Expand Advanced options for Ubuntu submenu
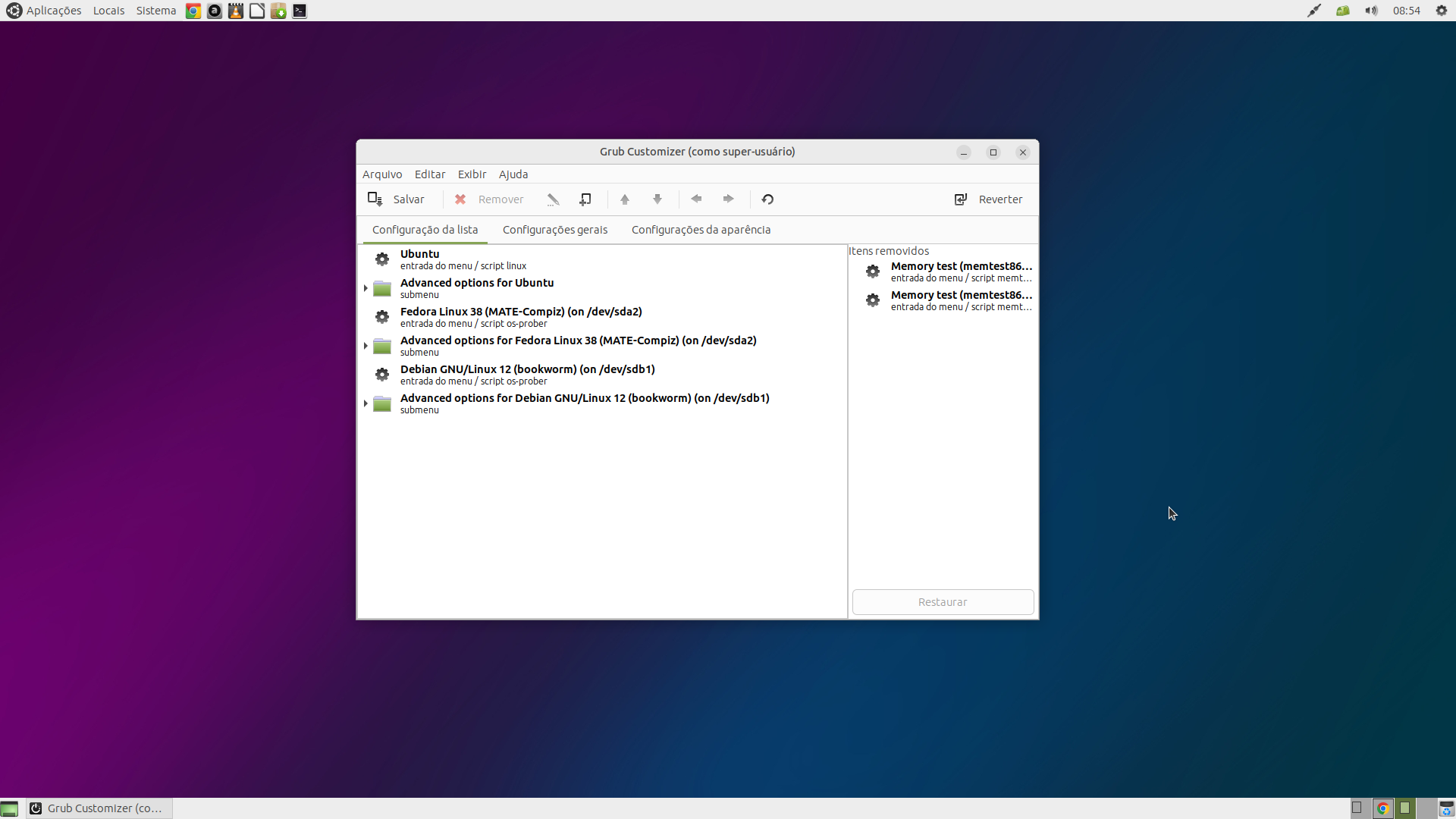1456x819 pixels. click(366, 288)
